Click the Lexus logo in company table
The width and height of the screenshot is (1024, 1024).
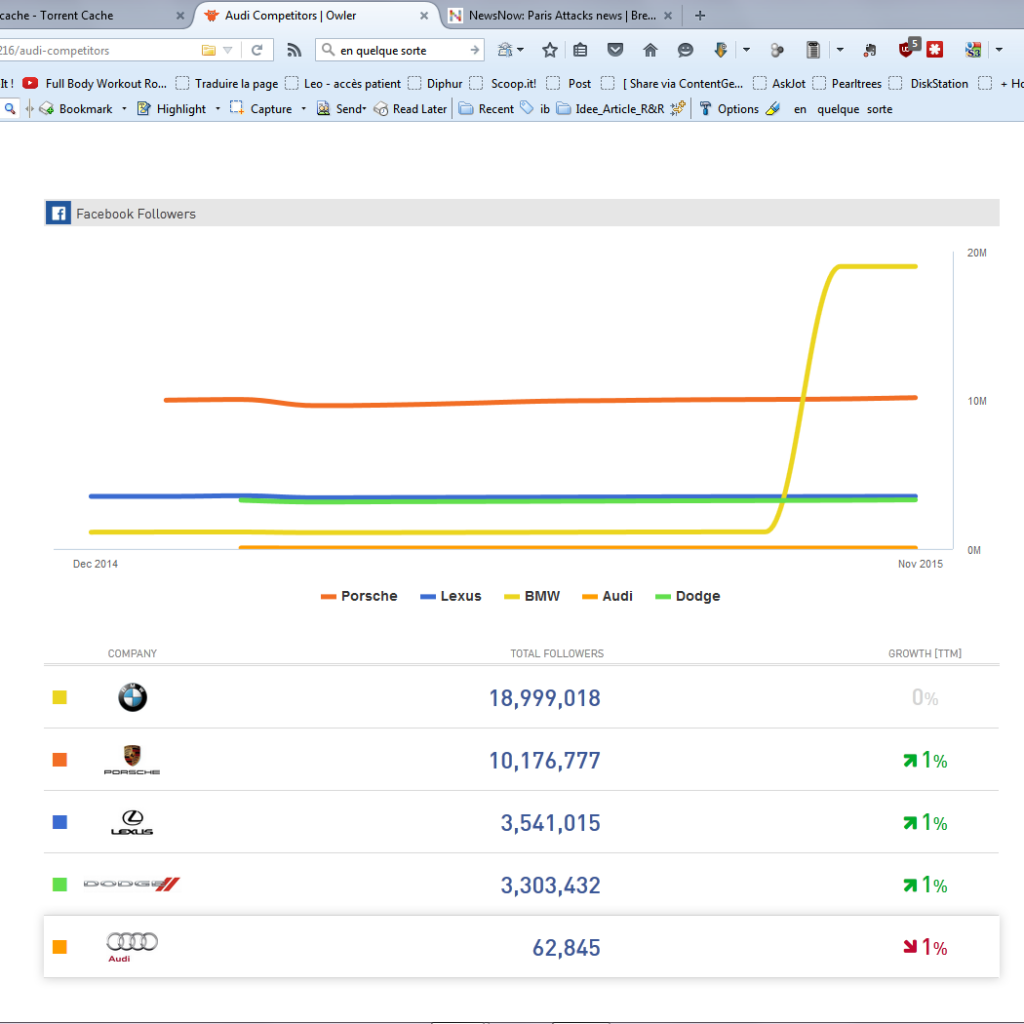[x=132, y=822]
